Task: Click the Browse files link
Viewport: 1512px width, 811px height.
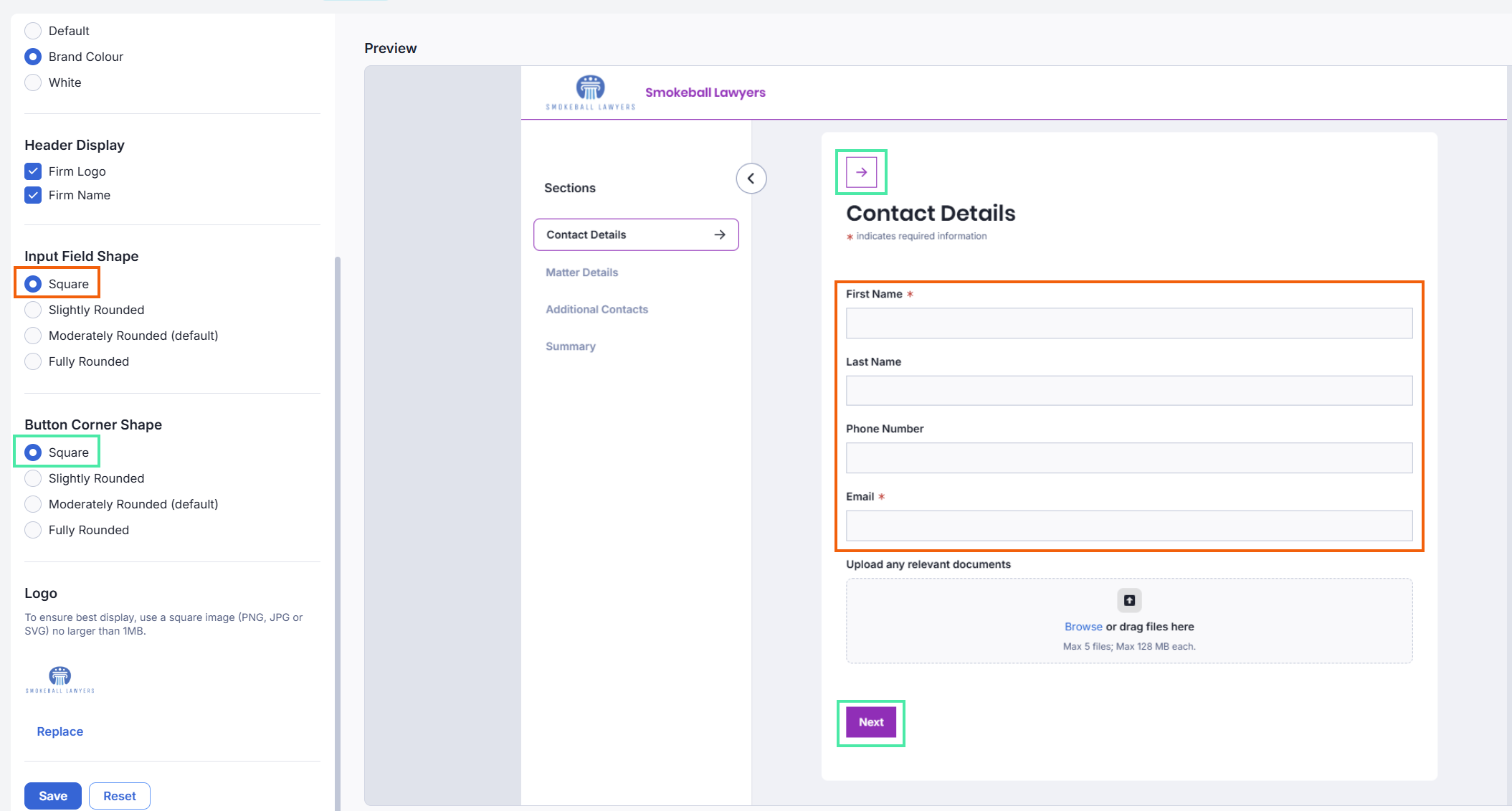Action: coord(1083,627)
